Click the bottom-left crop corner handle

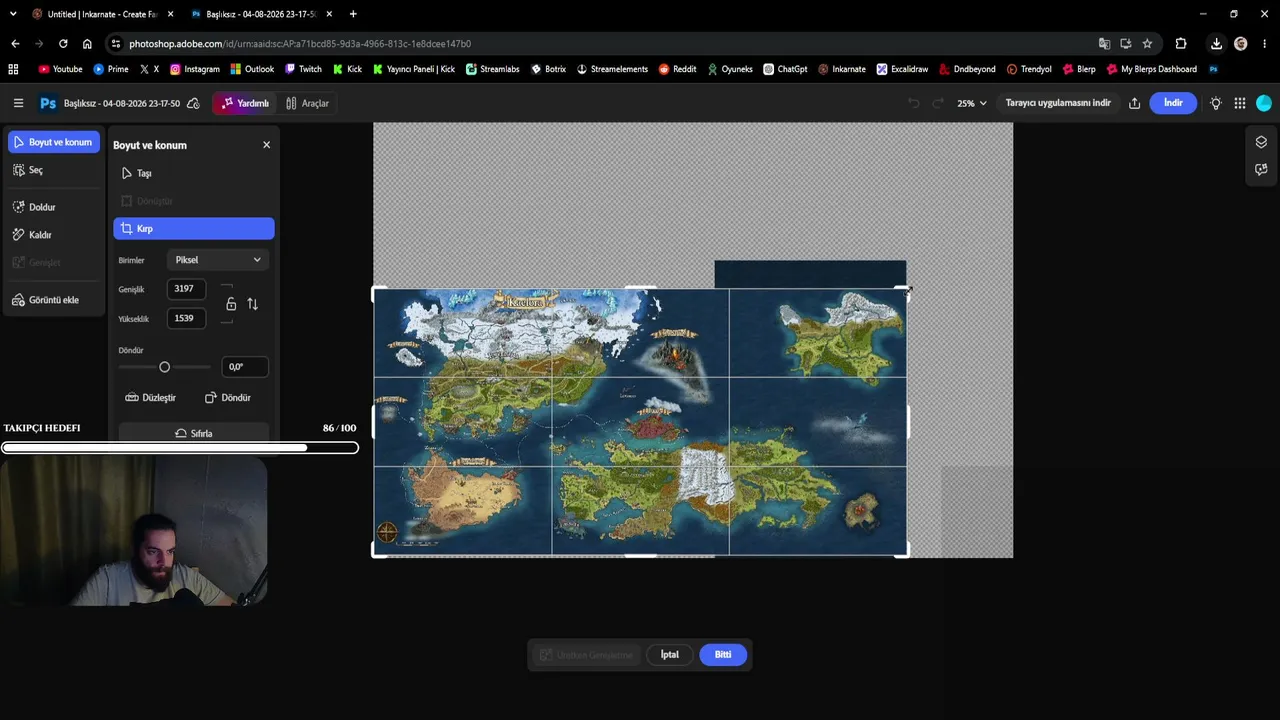[377, 551]
